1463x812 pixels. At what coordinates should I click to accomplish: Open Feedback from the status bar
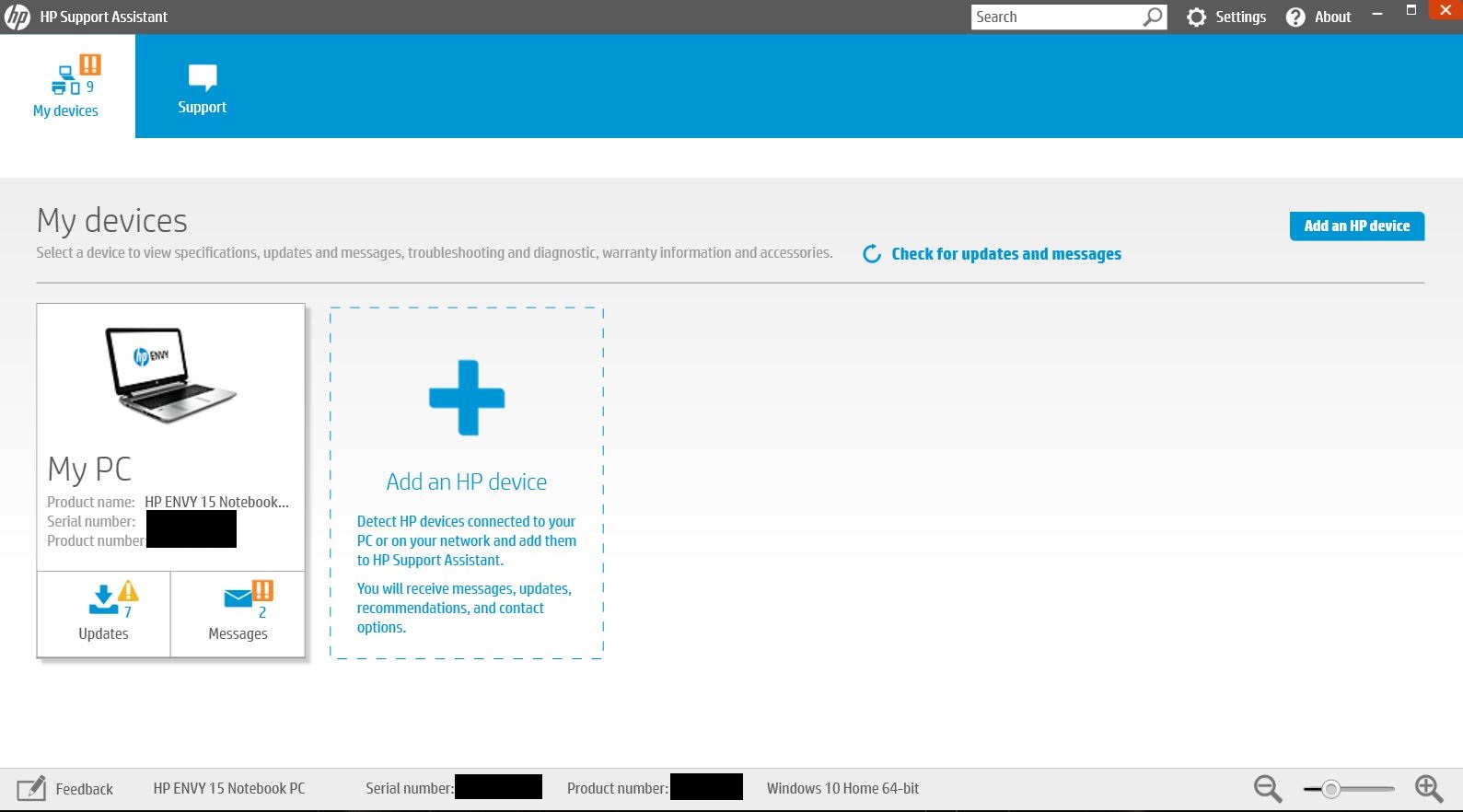tap(65, 789)
